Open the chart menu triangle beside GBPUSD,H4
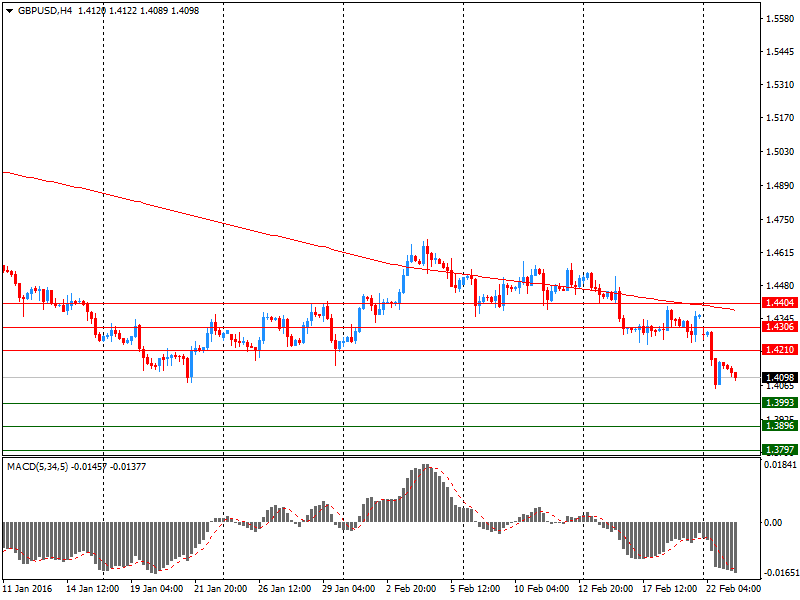Image resolution: width=800 pixels, height=600 pixels. point(9,11)
